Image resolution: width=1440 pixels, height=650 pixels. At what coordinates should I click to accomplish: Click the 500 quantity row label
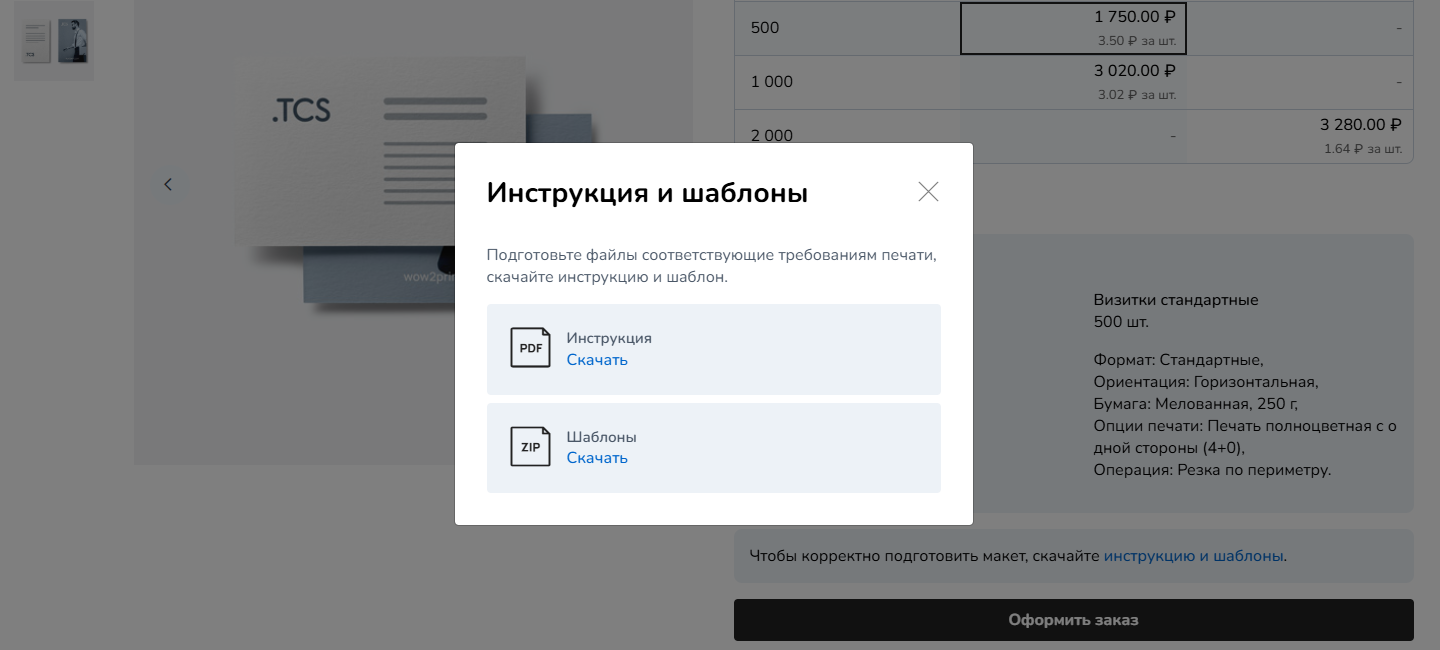[765, 28]
